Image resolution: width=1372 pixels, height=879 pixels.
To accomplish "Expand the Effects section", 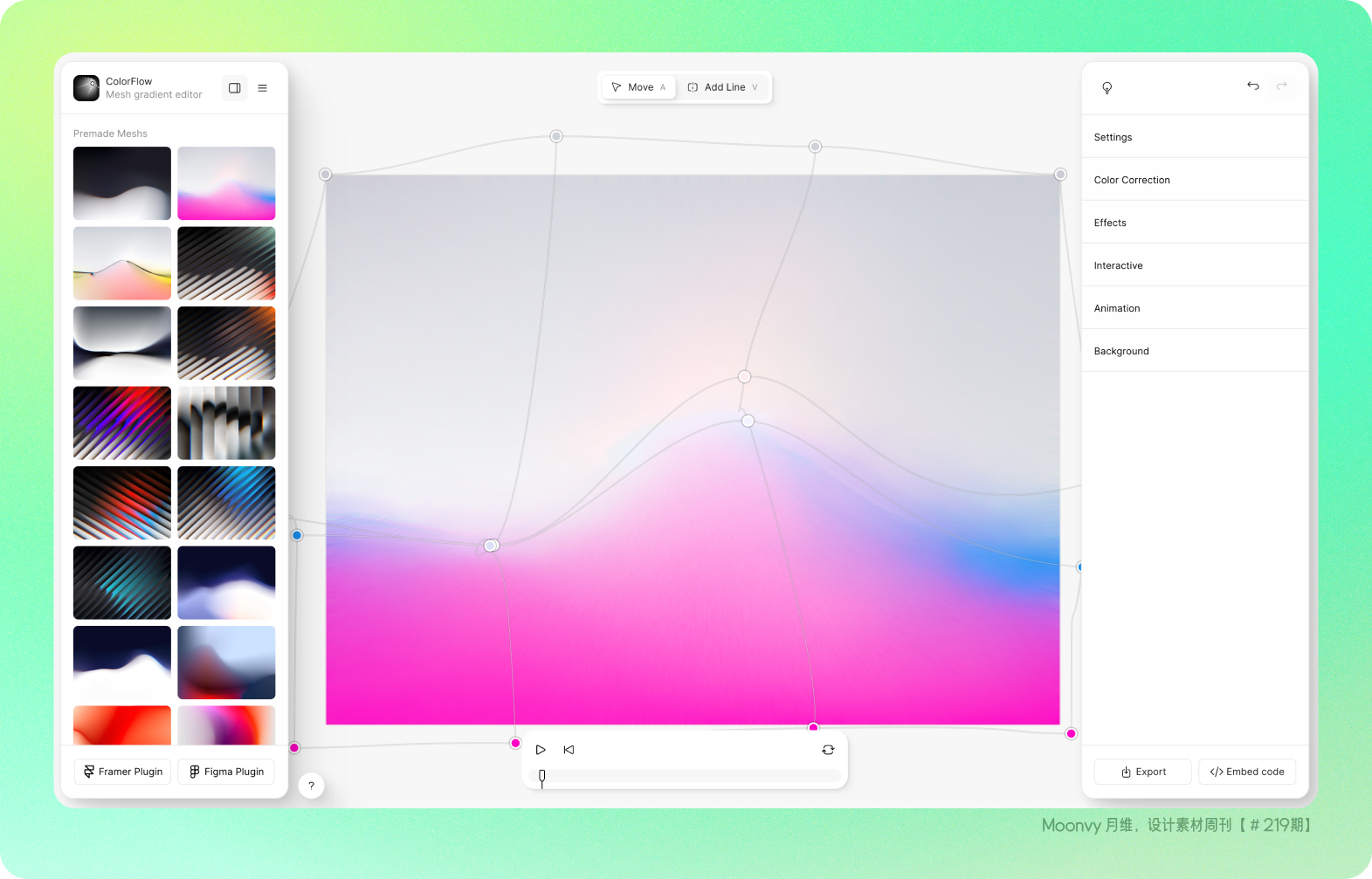I will coord(1195,223).
